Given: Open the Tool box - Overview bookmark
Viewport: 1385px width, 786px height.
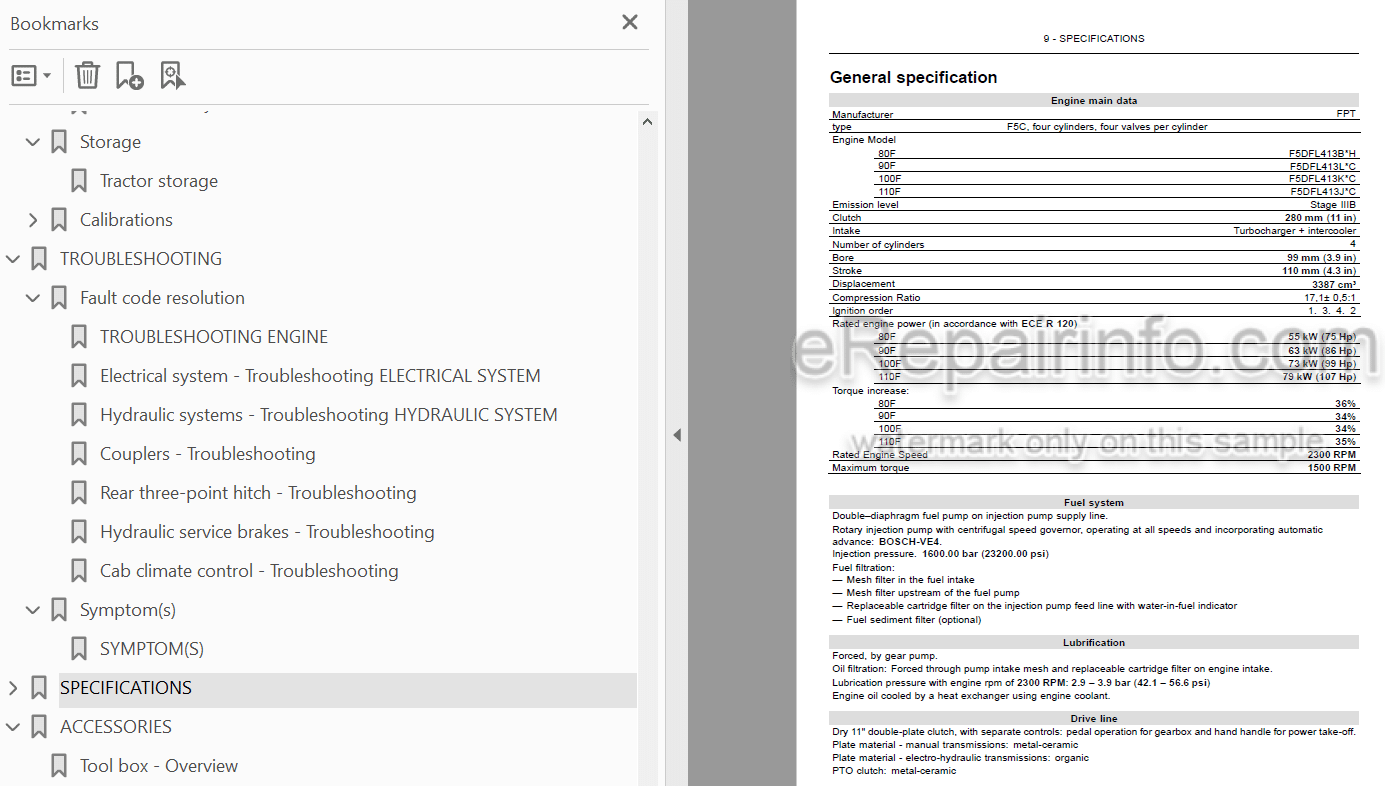Looking at the screenshot, I should click(x=159, y=766).
